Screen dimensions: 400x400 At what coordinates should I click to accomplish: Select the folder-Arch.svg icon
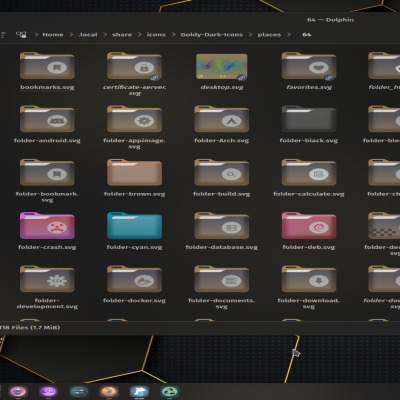[x=222, y=119]
